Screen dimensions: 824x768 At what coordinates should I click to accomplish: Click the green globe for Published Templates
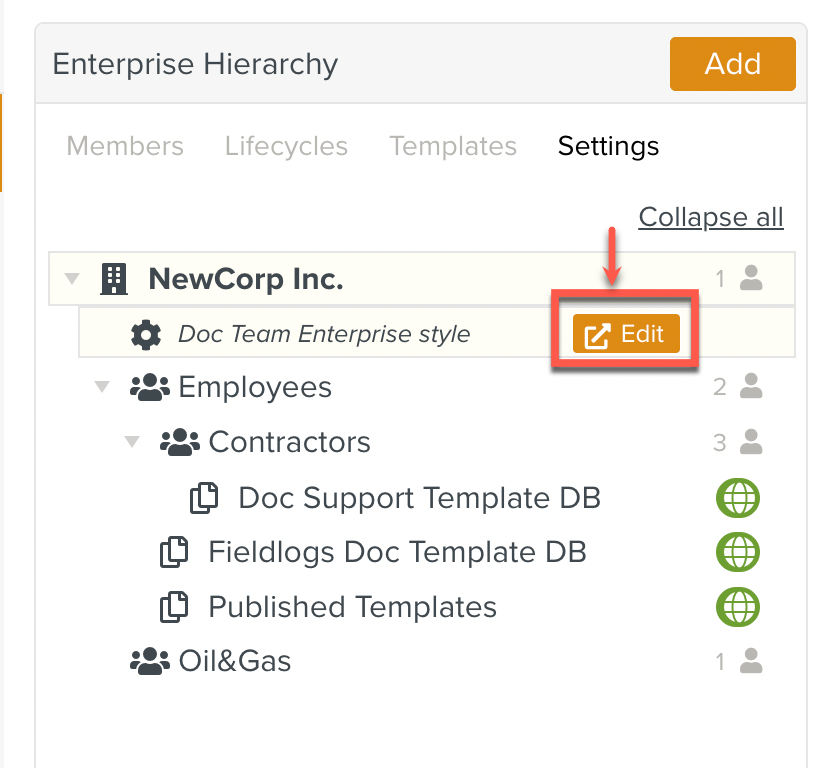click(x=738, y=607)
